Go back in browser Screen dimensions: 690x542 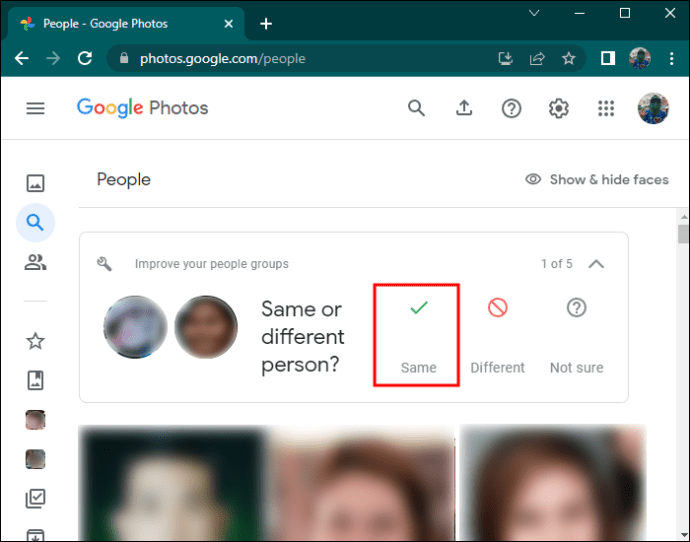pyautogui.click(x=22, y=59)
